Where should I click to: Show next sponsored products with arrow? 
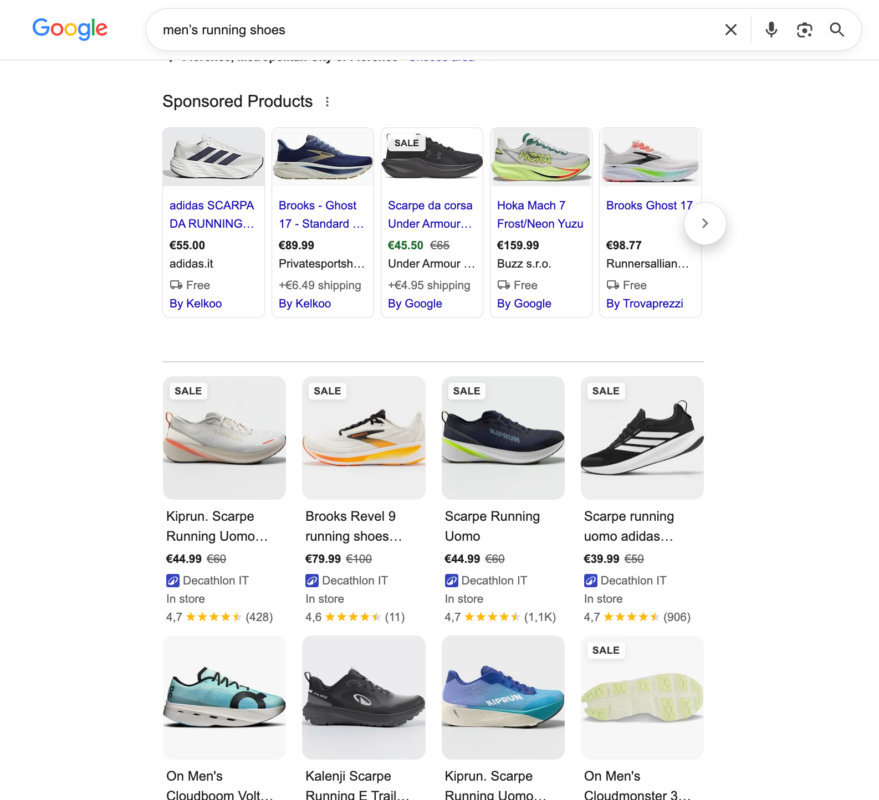[705, 223]
